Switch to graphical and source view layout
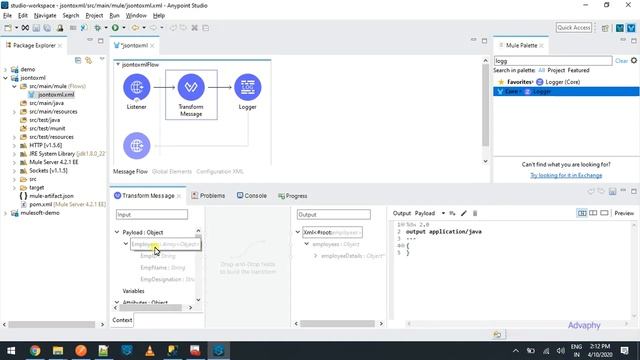Screen dimensions: 640x360 (x=582, y=213)
